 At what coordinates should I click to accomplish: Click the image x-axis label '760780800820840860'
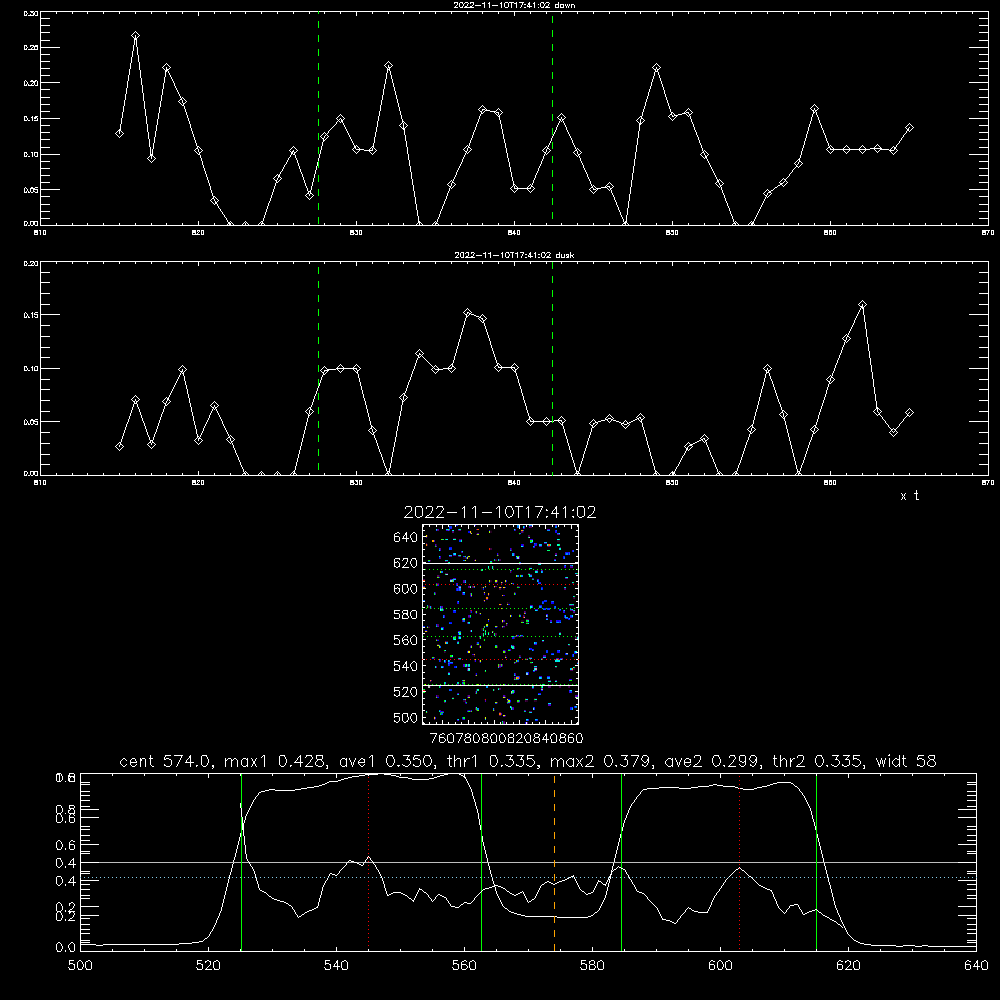click(x=506, y=739)
